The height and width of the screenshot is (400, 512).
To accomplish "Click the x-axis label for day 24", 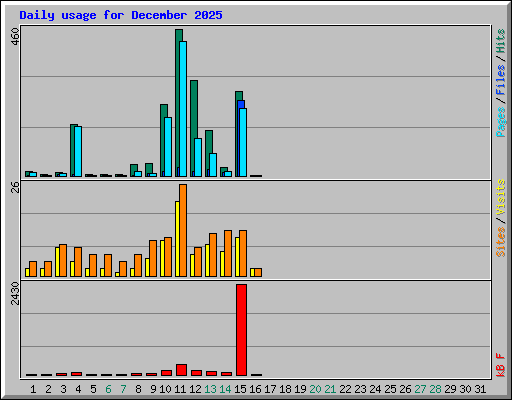I will point(375,389).
